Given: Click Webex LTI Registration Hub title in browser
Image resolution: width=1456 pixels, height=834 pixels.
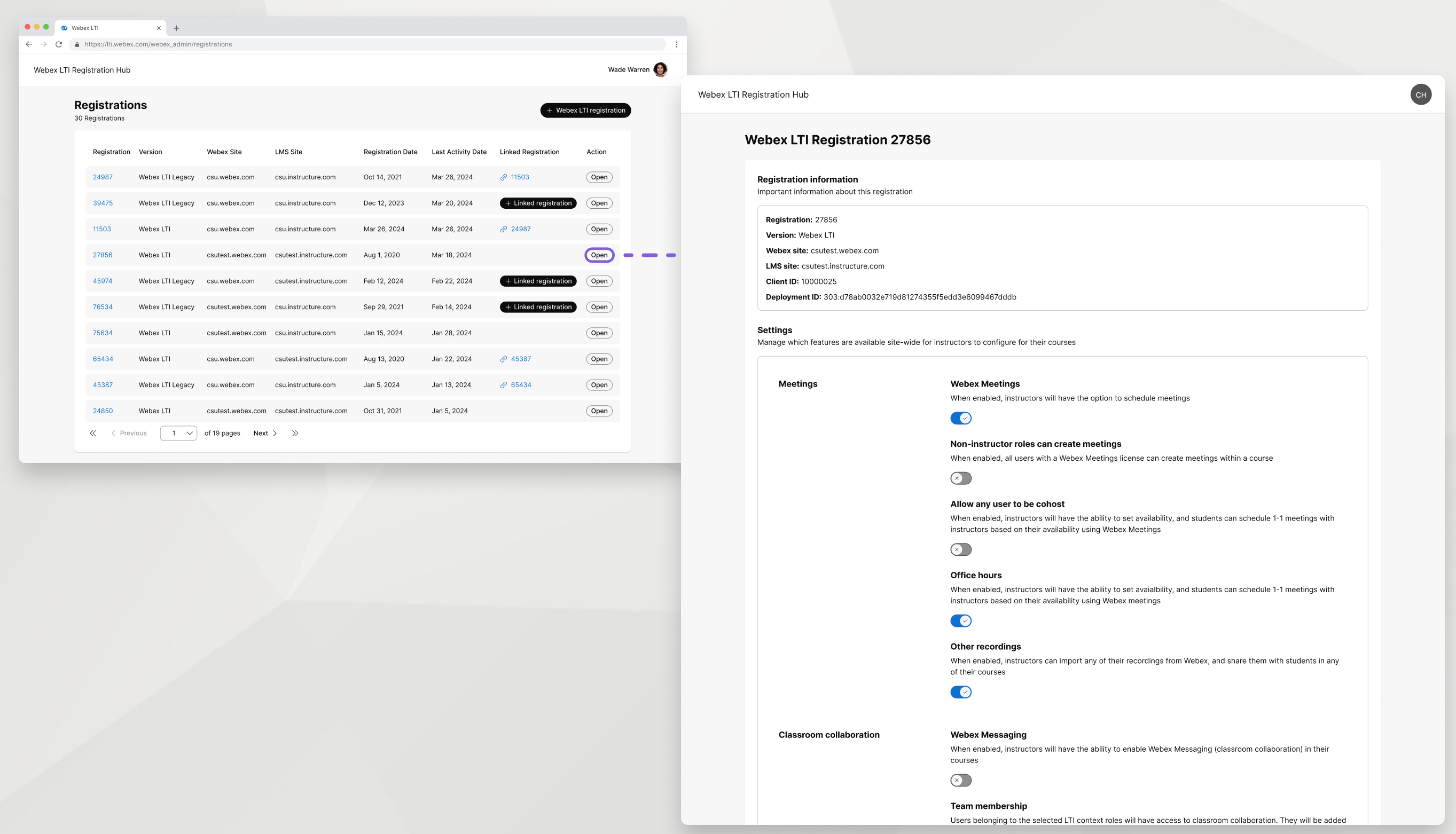Looking at the screenshot, I should [82, 70].
